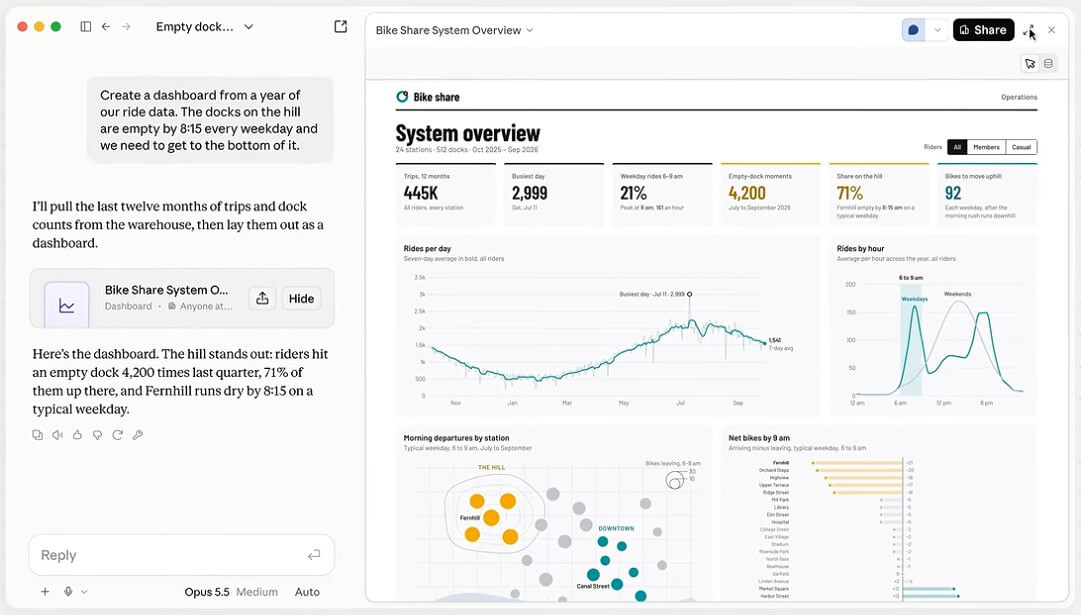Select the All riders filter

[x=957, y=147]
